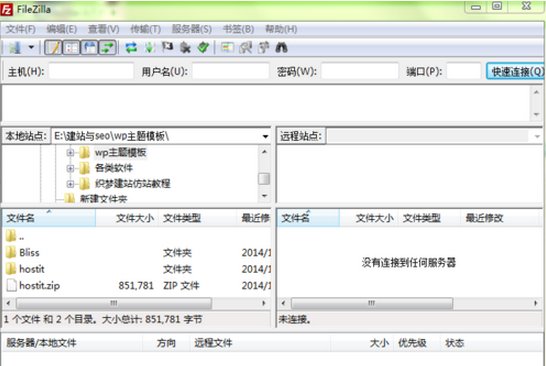This screenshot has width=546, height=366.
Task: Select the hostit.zip file
Action: click(x=33, y=286)
